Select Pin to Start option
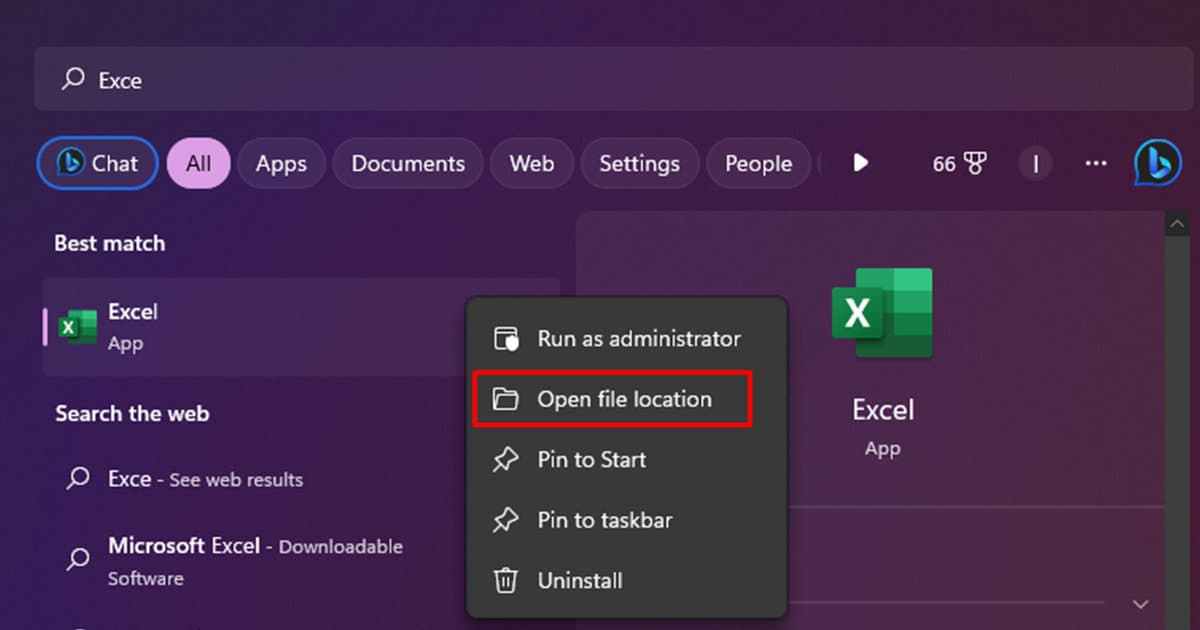The width and height of the screenshot is (1200, 630). pos(591,459)
